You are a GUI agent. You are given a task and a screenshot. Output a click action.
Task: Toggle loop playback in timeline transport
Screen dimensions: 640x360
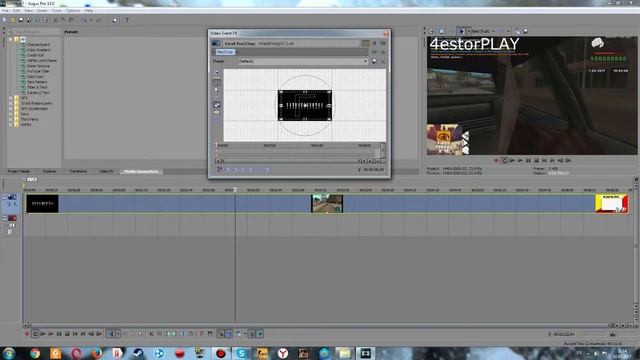pos(35,334)
